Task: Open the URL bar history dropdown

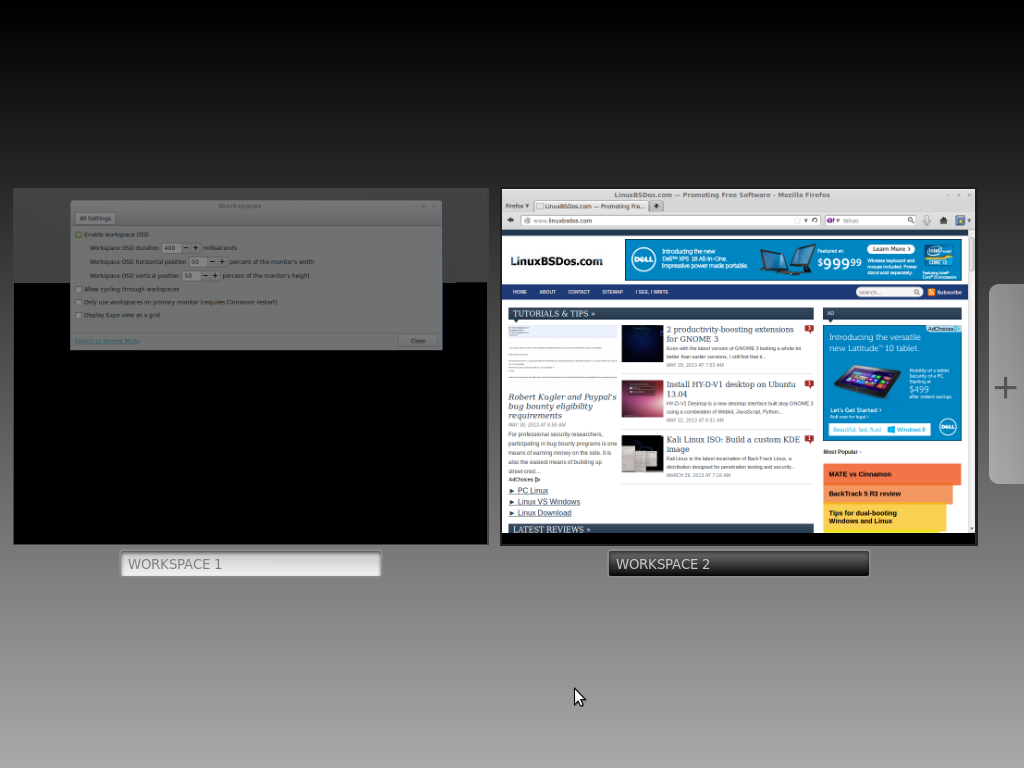Action: 806,220
